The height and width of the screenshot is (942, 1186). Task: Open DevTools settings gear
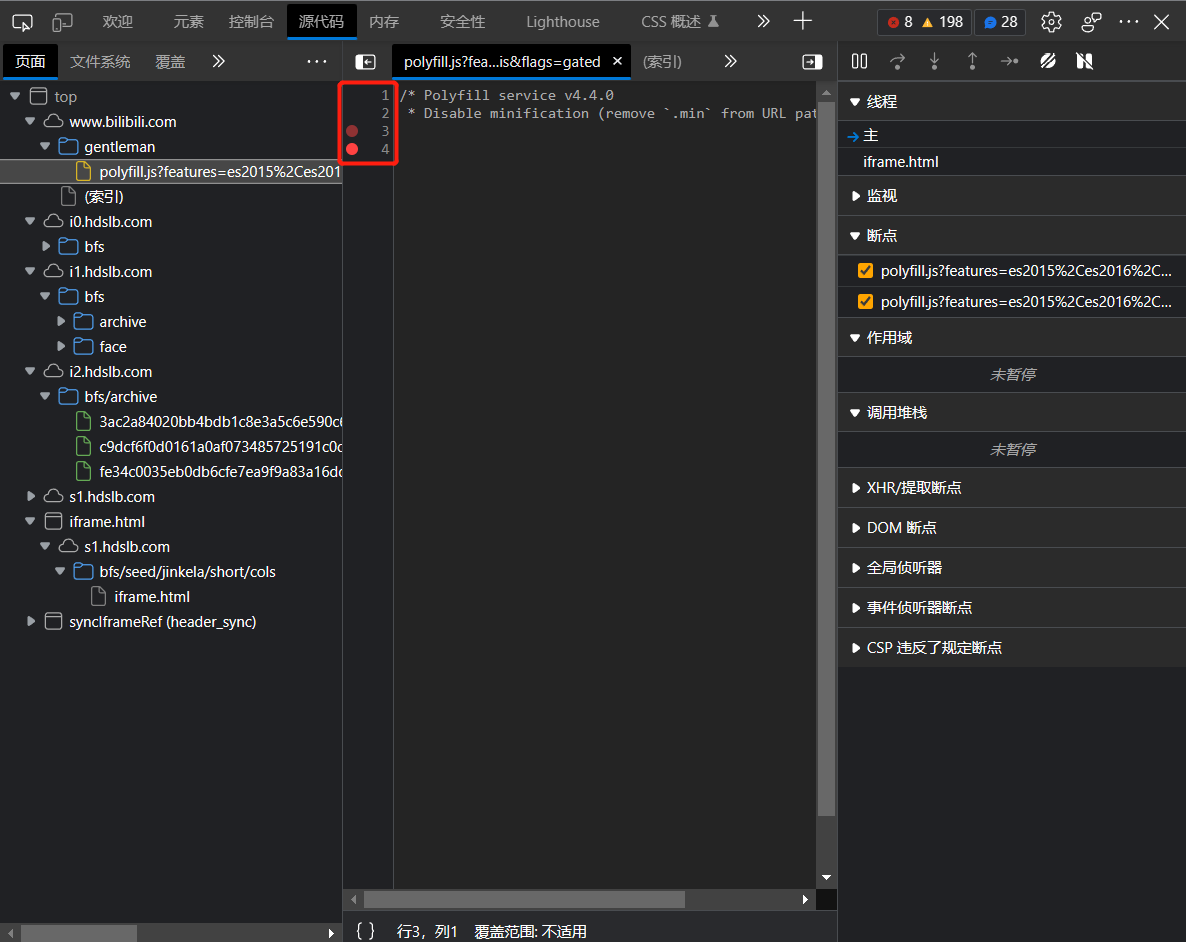pyautogui.click(x=1051, y=22)
